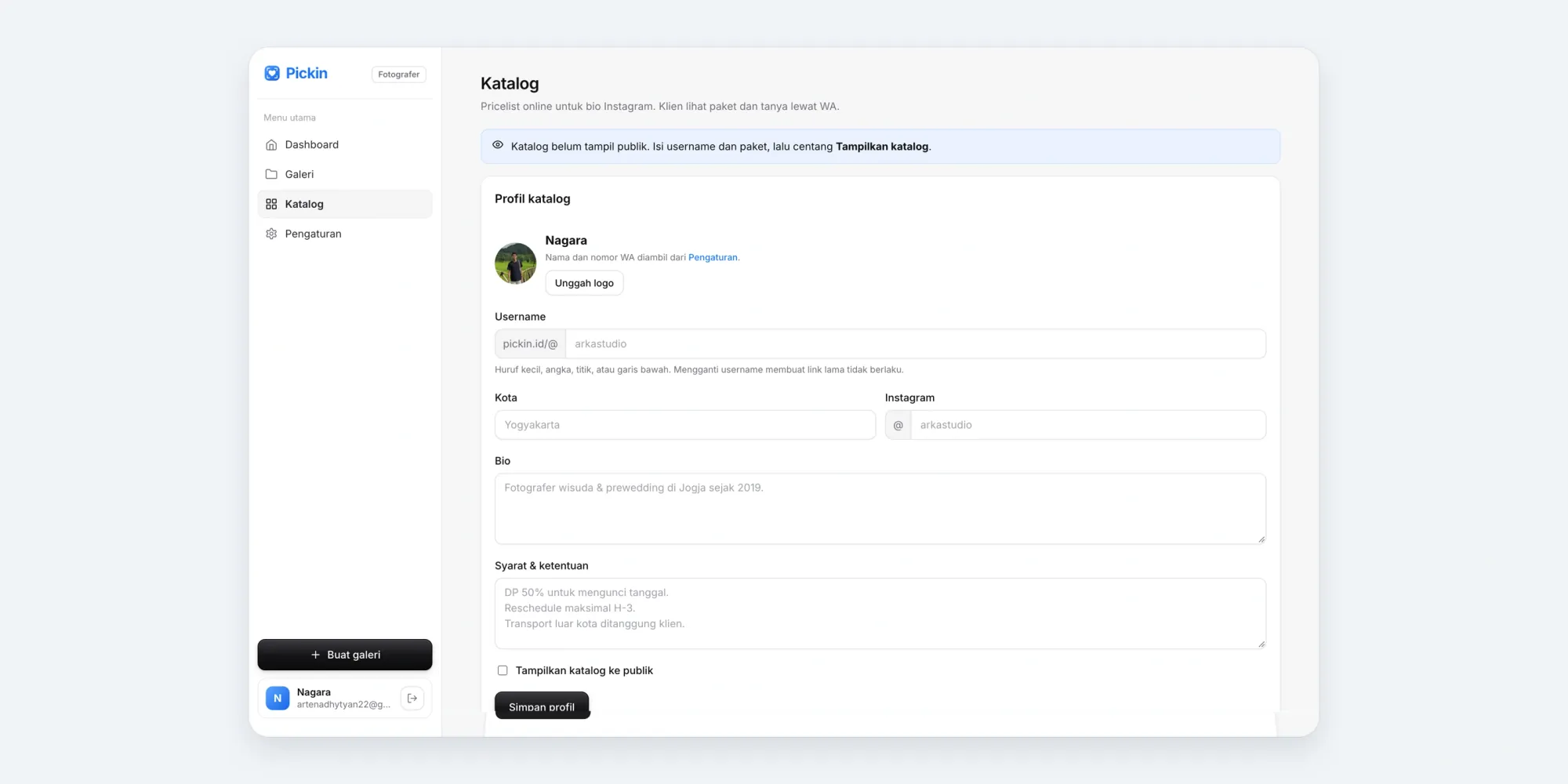The width and height of the screenshot is (1568, 784).
Task: Click the eye icon in the info banner
Action: tap(498, 145)
